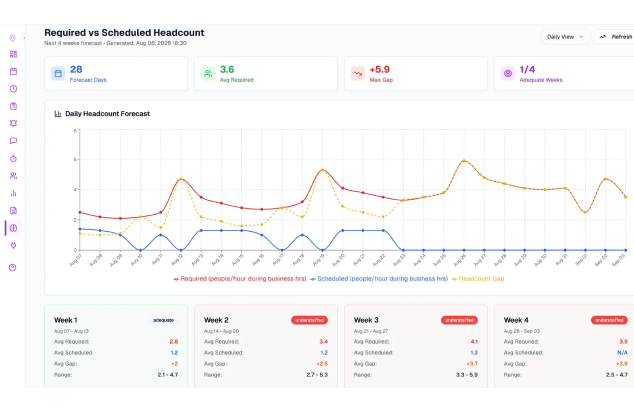This screenshot has height=410, width=634.
Task: Open the team people icon in sidebar
Action: pyautogui.click(x=13, y=176)
